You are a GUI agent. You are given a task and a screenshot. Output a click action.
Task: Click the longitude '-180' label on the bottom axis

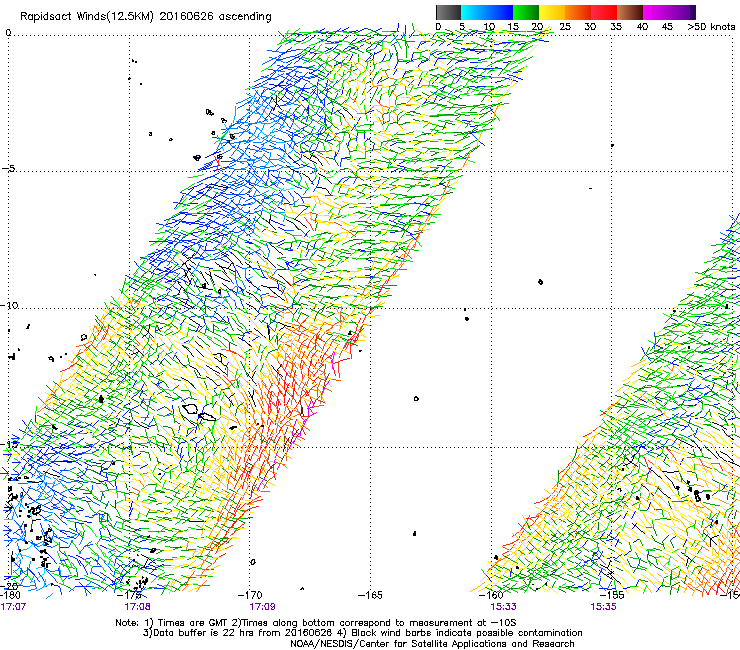coord(11,595)
